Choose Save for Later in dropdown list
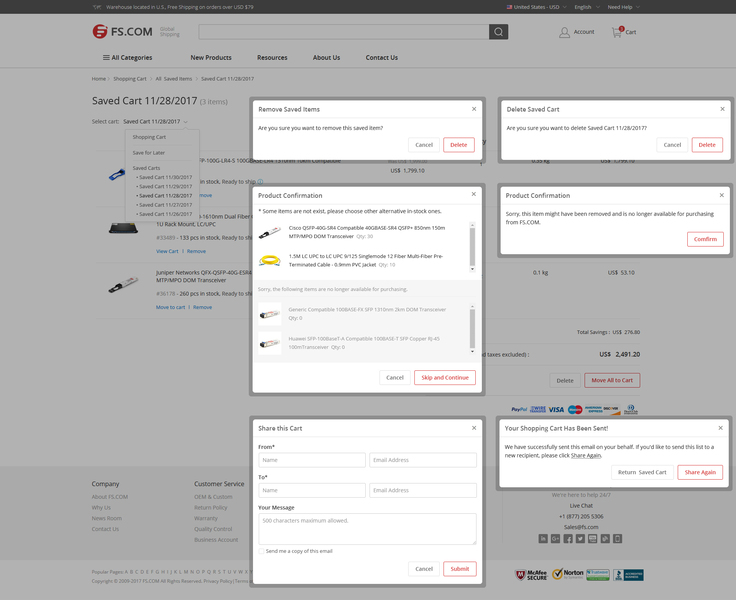Screen dimensions: 736x600 [149, 153]
